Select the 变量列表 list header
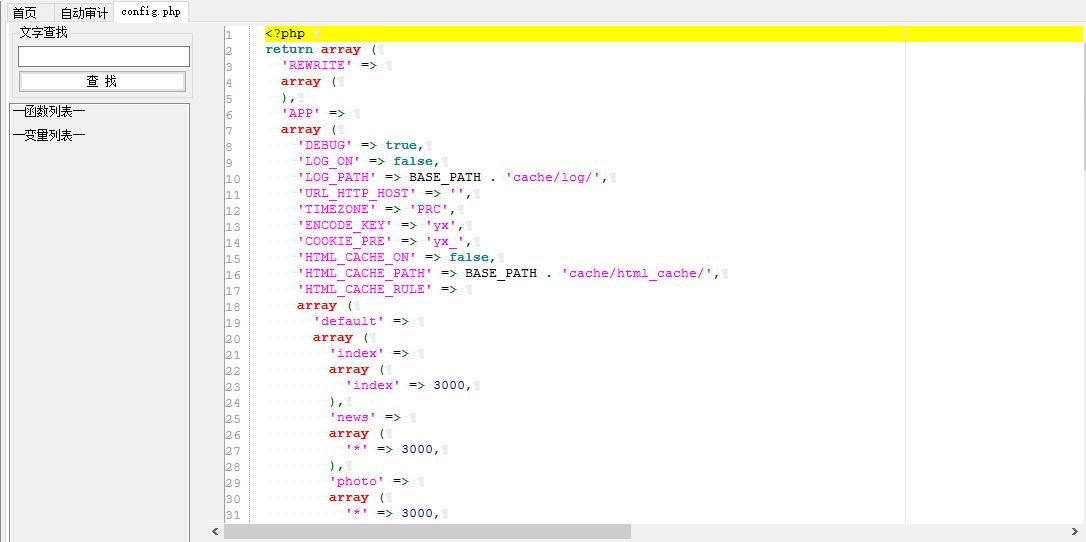1086x542 pixels. [x=49, y=136]
